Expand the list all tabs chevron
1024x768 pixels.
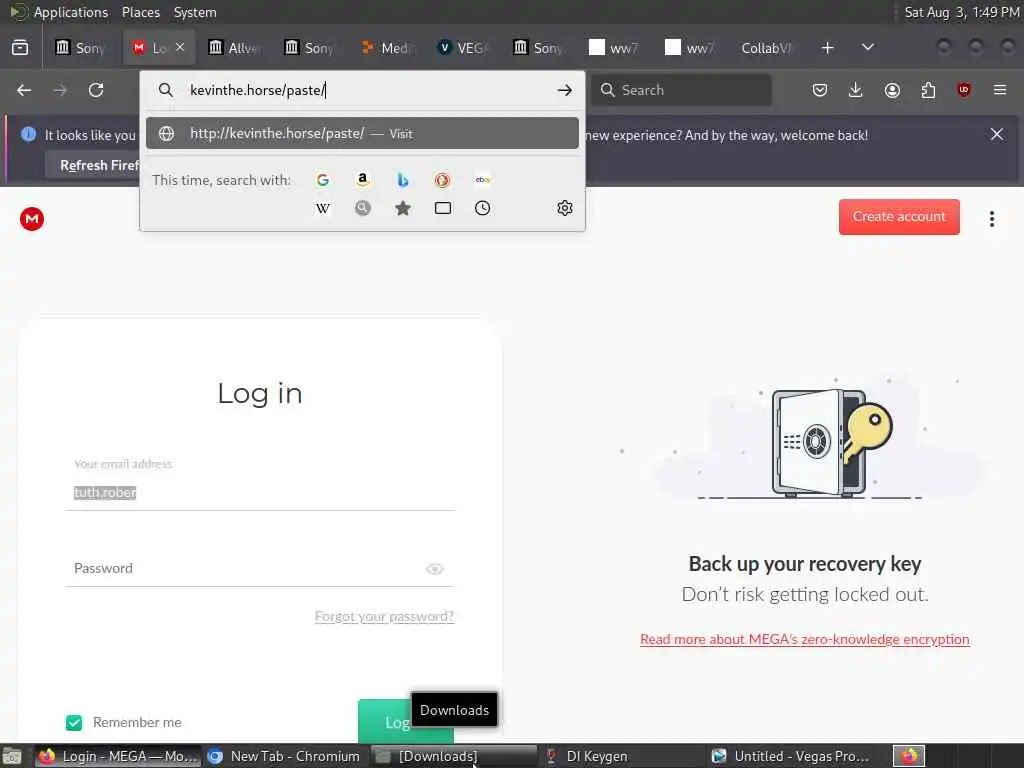click(x=868, y=47)
